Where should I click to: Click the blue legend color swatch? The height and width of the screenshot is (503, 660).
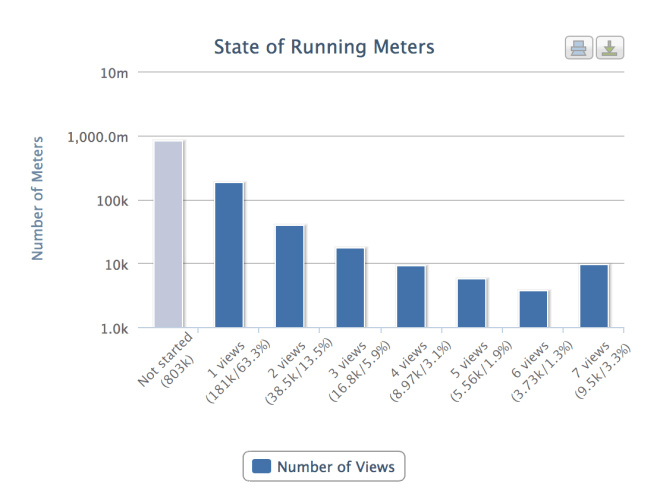262,466
